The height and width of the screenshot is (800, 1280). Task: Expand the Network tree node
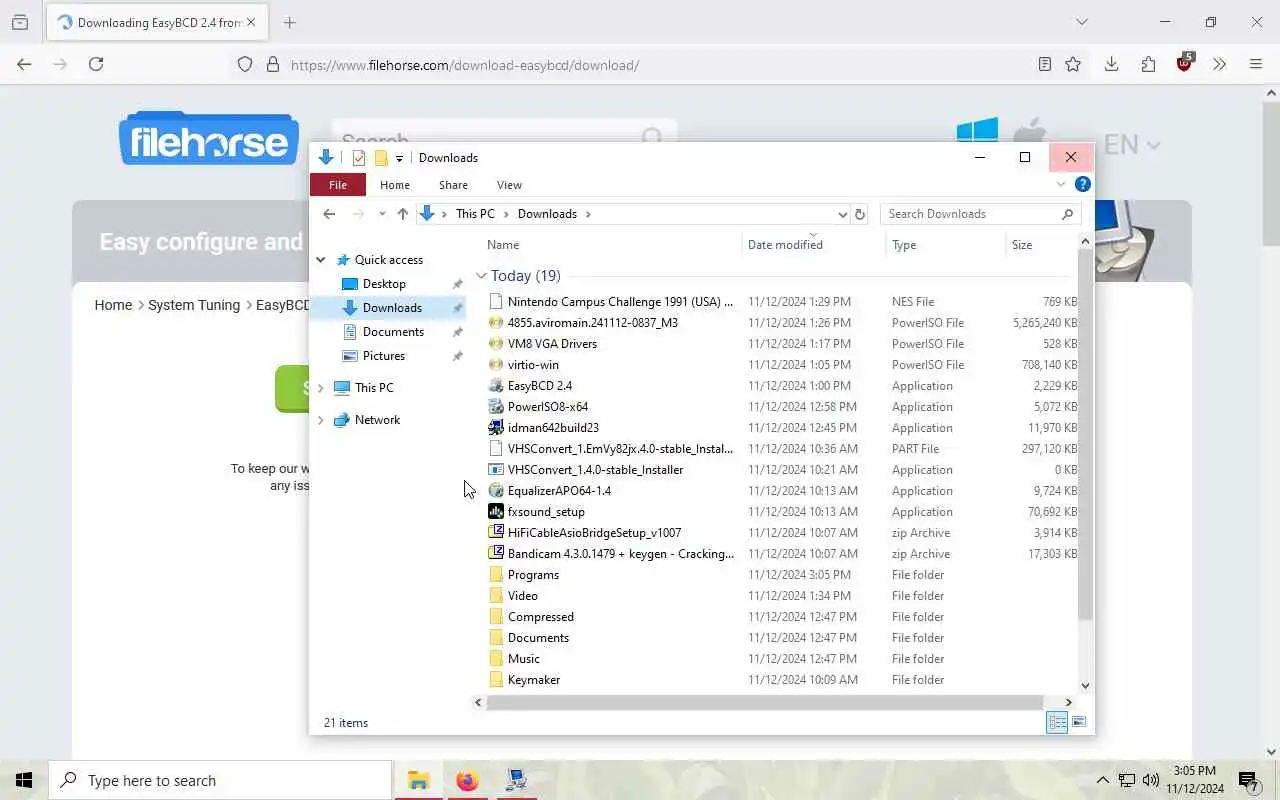(321, 420)
